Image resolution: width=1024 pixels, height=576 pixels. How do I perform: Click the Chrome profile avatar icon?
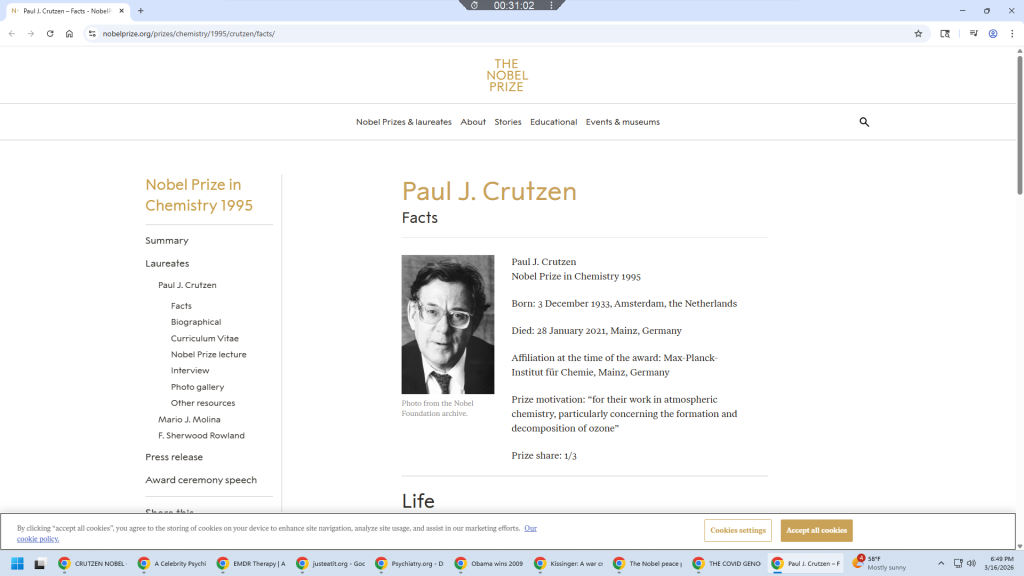click(993, 33)
